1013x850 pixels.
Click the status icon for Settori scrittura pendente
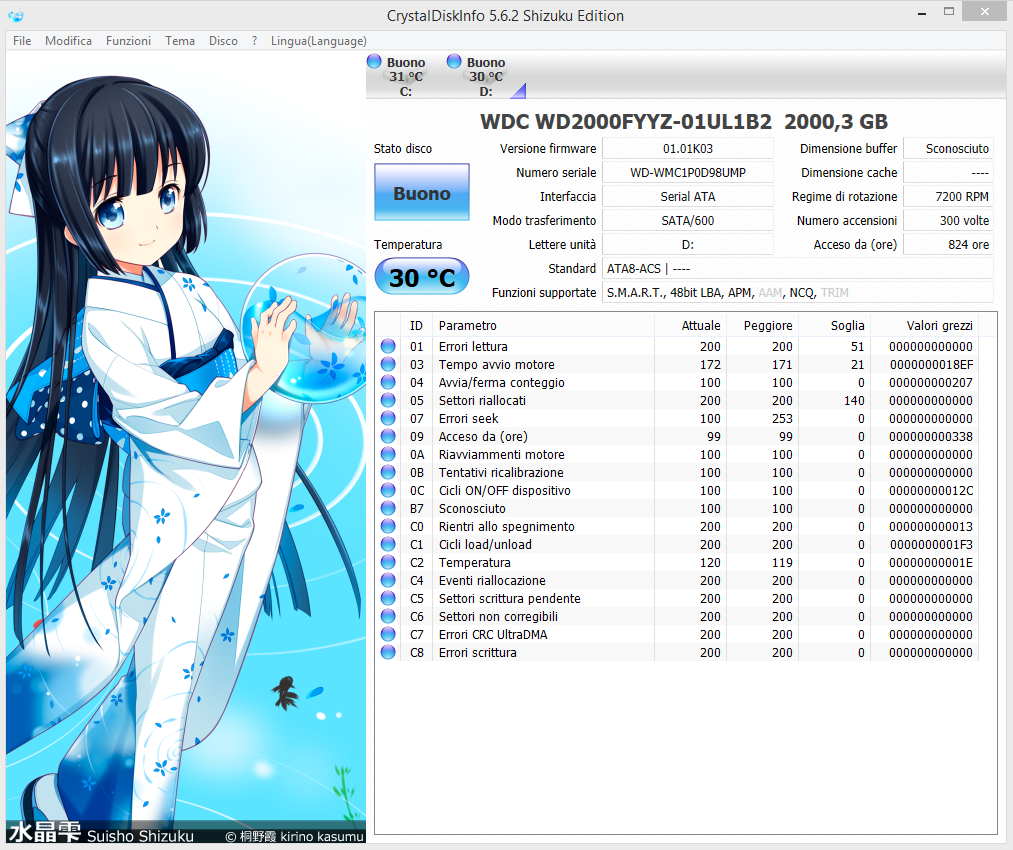pyautogui.click(x=388, y=599)
